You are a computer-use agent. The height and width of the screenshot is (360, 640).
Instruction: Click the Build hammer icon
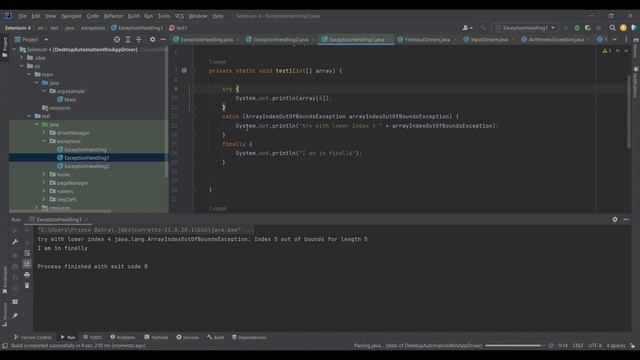[483, 28]
